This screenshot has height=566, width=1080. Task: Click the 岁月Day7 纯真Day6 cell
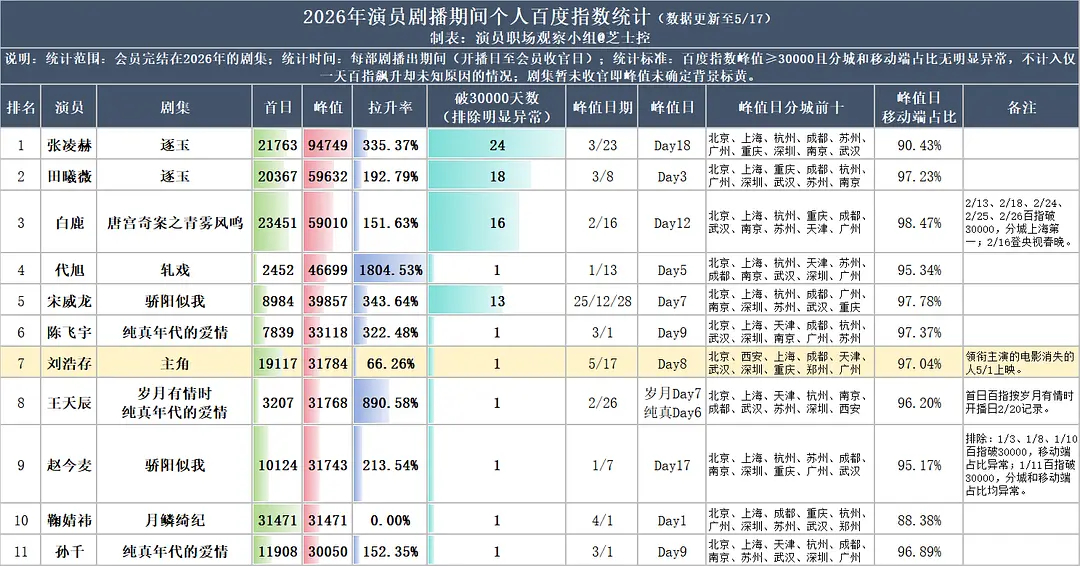672,403
